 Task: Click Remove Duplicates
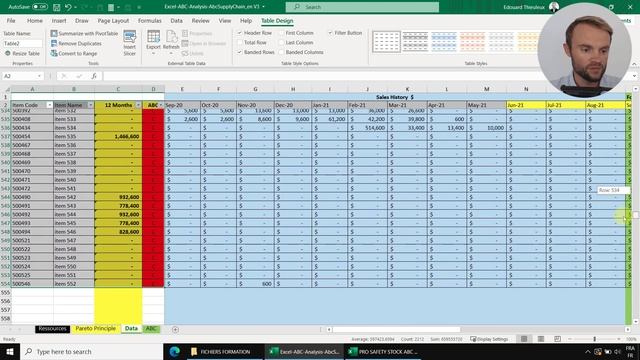pyautogui.click(x=76, y=43)
